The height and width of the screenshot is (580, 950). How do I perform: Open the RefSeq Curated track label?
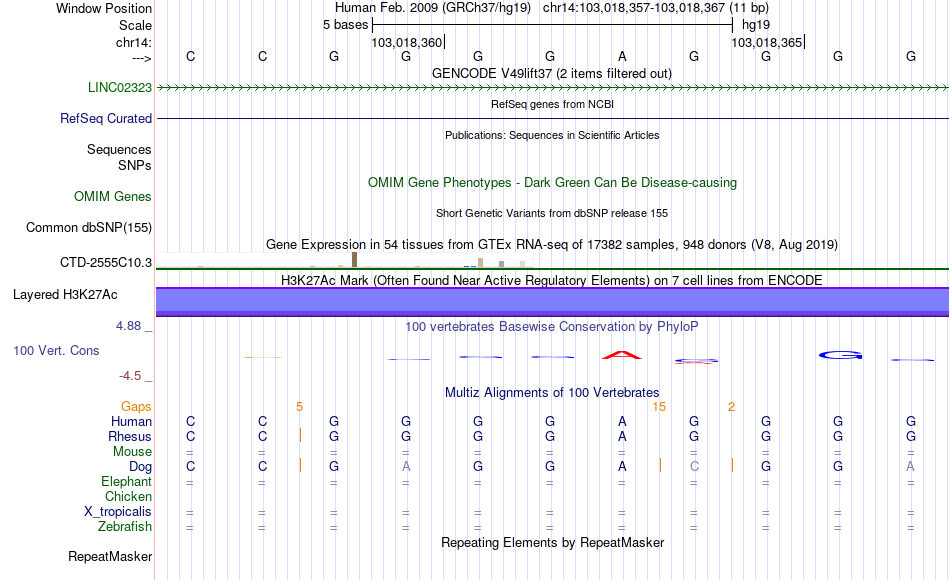(x=105, y=118)
